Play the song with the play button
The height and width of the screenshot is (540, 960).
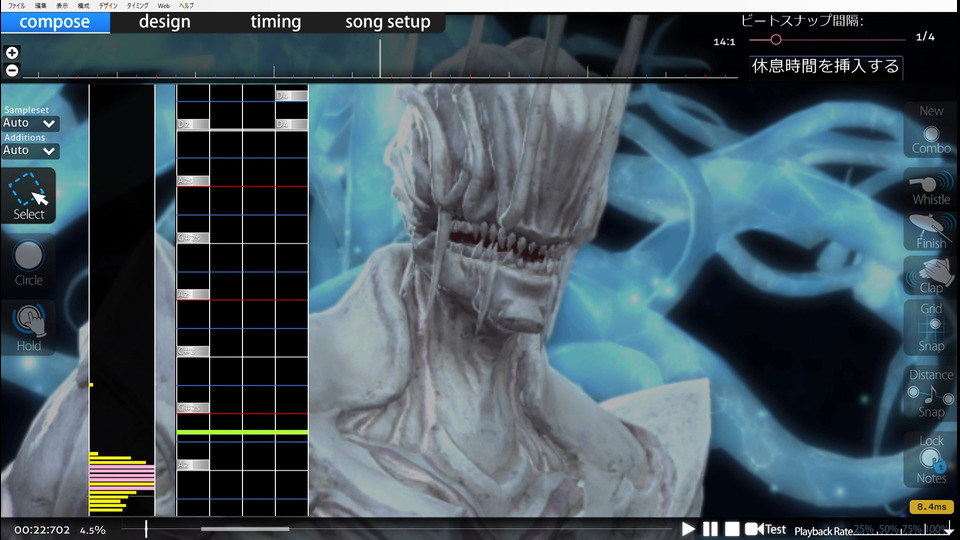click(x=688, y=529)
